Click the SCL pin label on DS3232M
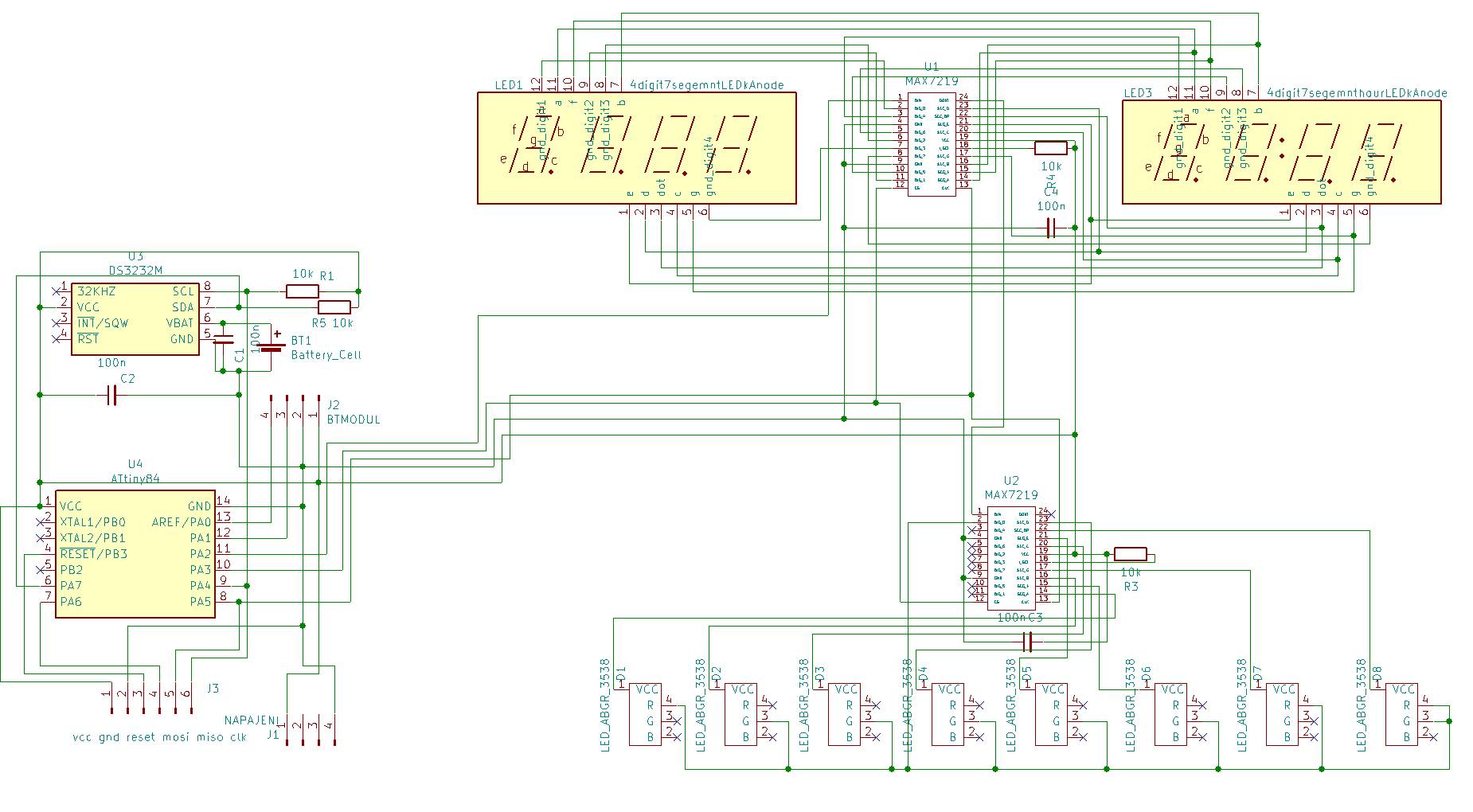1473x812 pixels. click(x=183, y=291)
